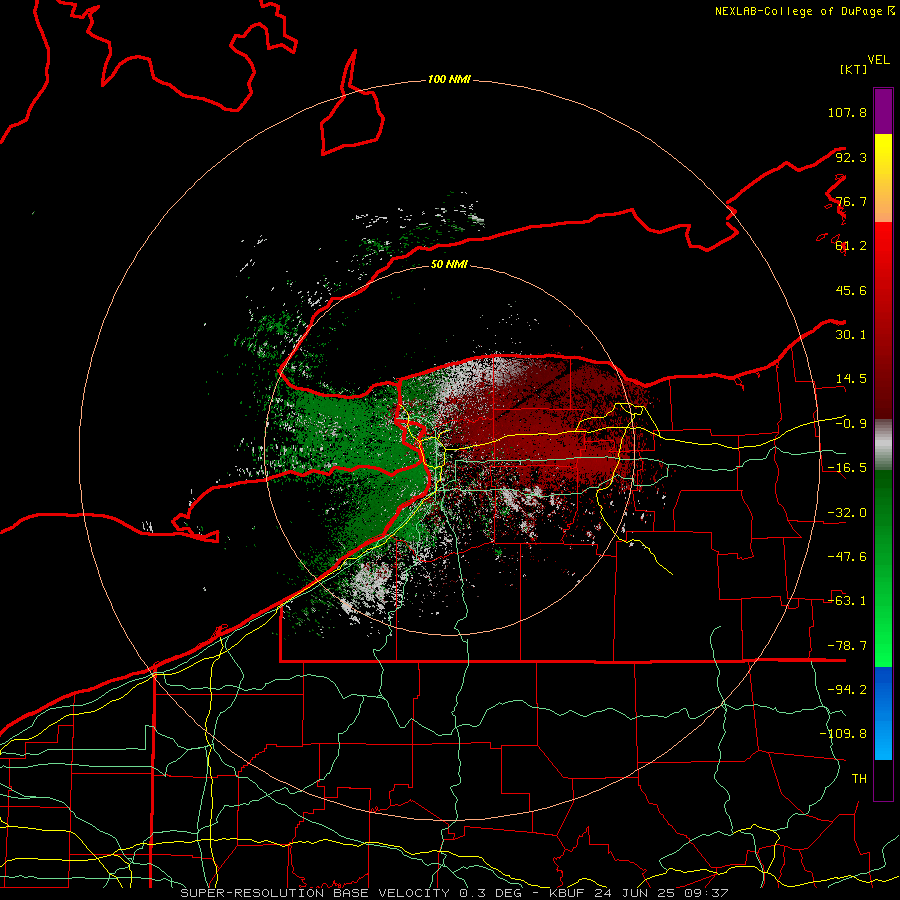900x900 pixels.
Task: Click the TH legend label
Action: pyautogui.click(x=859, y=779)
